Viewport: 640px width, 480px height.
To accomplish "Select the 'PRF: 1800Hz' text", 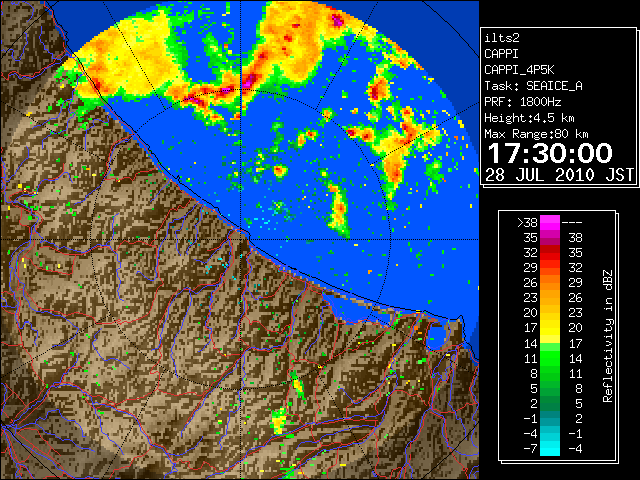I will coord(522,102).
